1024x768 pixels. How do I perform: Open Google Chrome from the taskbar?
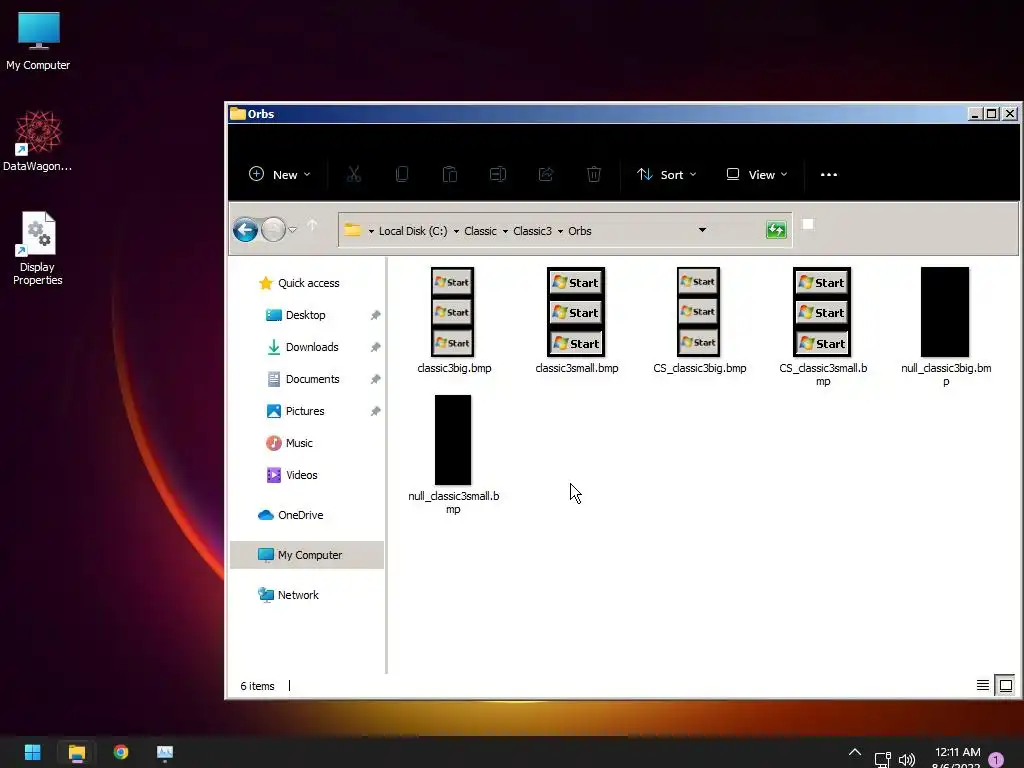pyautogui.click(x=121, y=752)
